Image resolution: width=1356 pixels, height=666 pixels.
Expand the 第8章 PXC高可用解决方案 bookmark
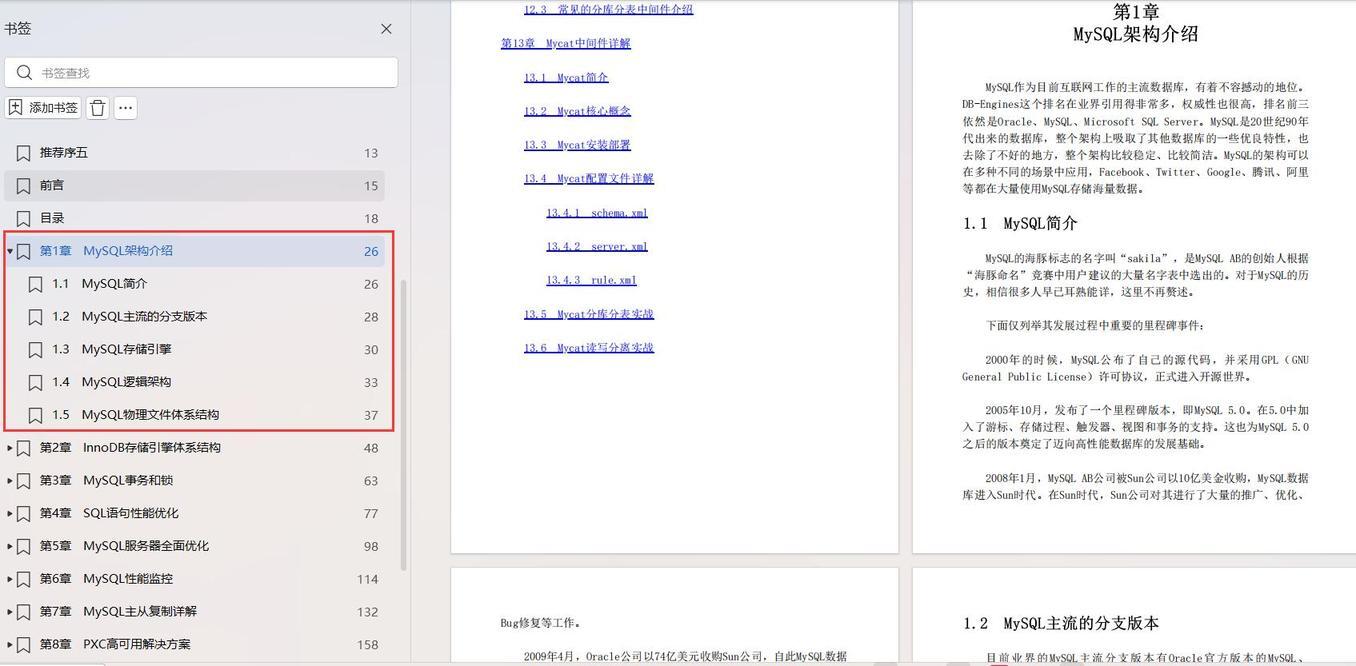click(10, 645)
